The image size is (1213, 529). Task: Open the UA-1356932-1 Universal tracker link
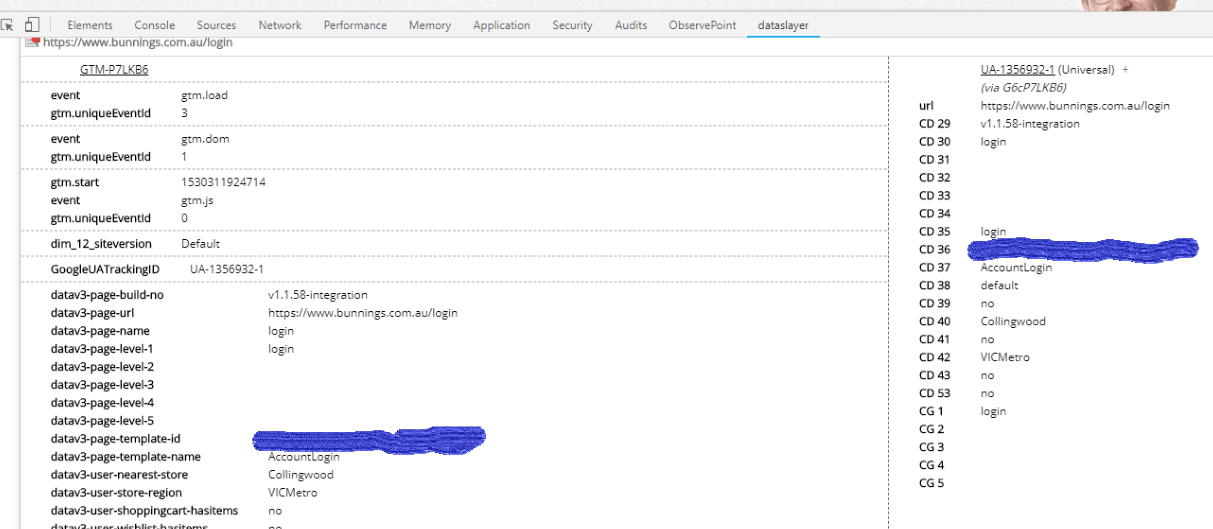(1018, 70)
